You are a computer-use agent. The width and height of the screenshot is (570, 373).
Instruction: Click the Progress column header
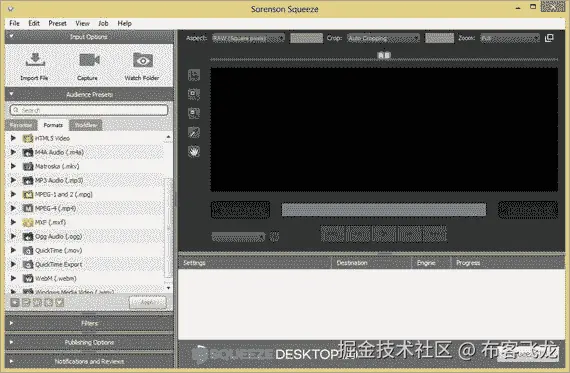(x=507, y=263)
